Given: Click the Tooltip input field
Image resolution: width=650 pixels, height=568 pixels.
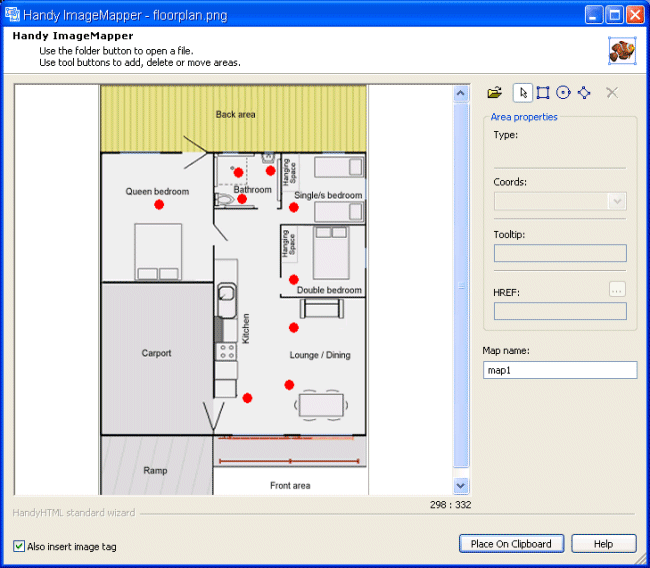Looking at the screenshot, I should click(x=560, y=253).
